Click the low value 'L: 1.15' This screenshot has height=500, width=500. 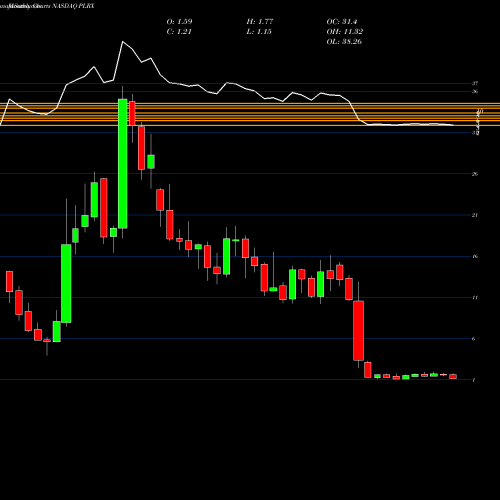point(259,32)
